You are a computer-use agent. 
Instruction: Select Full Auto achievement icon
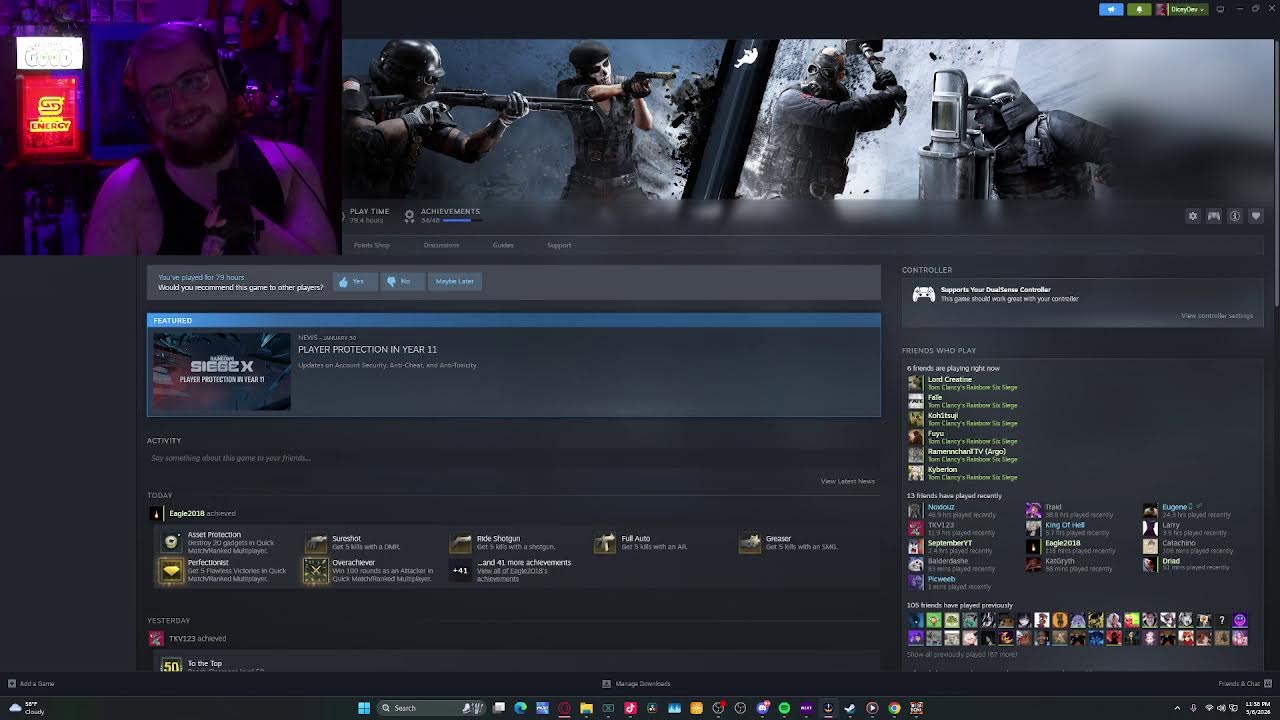[605, 542]
